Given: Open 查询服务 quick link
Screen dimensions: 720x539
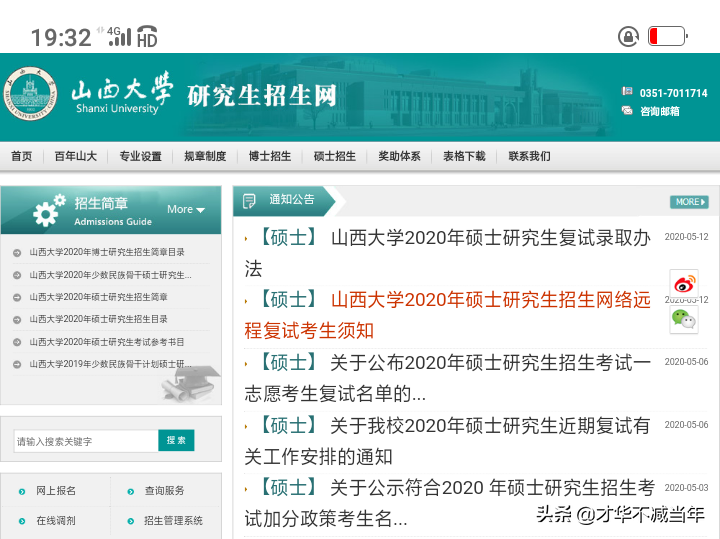Looking at the screenshot, I should tap(164, 491).
